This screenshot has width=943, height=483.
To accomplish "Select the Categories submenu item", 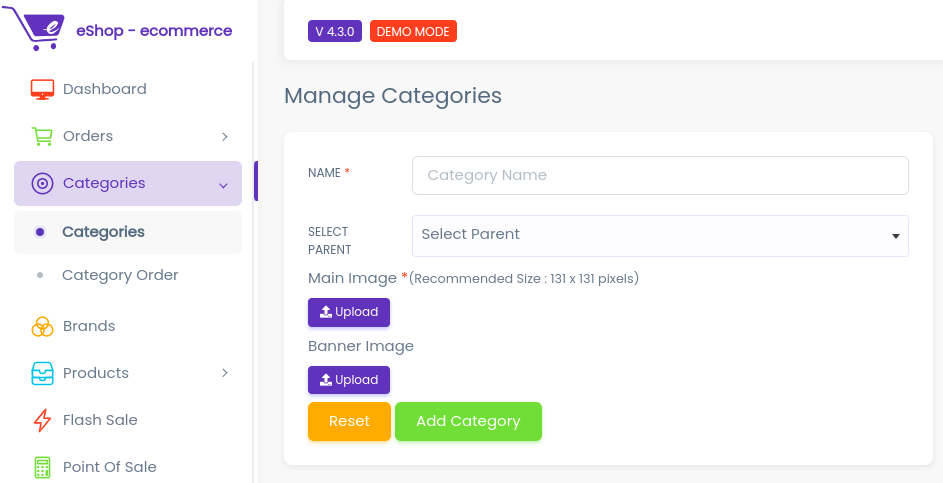I will (x=103, y=232).
